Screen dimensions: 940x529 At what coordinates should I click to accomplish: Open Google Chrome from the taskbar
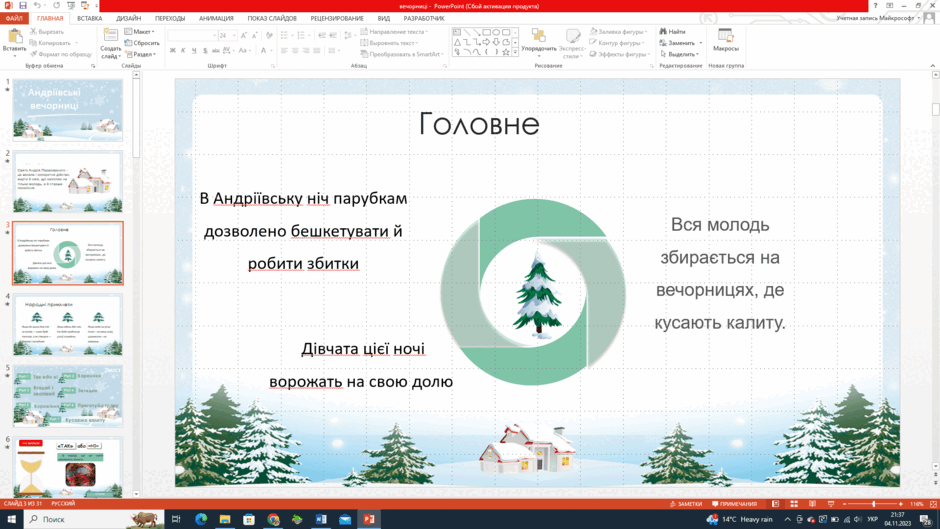(273, 519)
